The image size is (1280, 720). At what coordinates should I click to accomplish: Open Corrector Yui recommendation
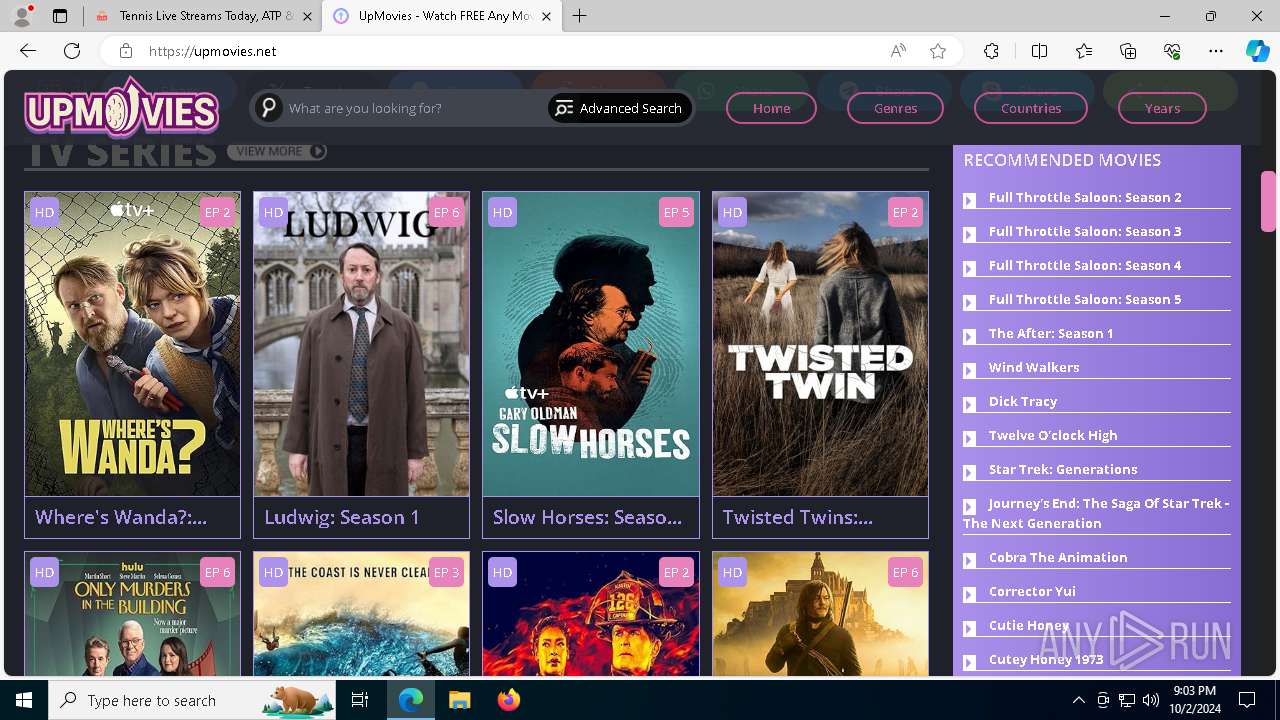[x=1032, y=591]
